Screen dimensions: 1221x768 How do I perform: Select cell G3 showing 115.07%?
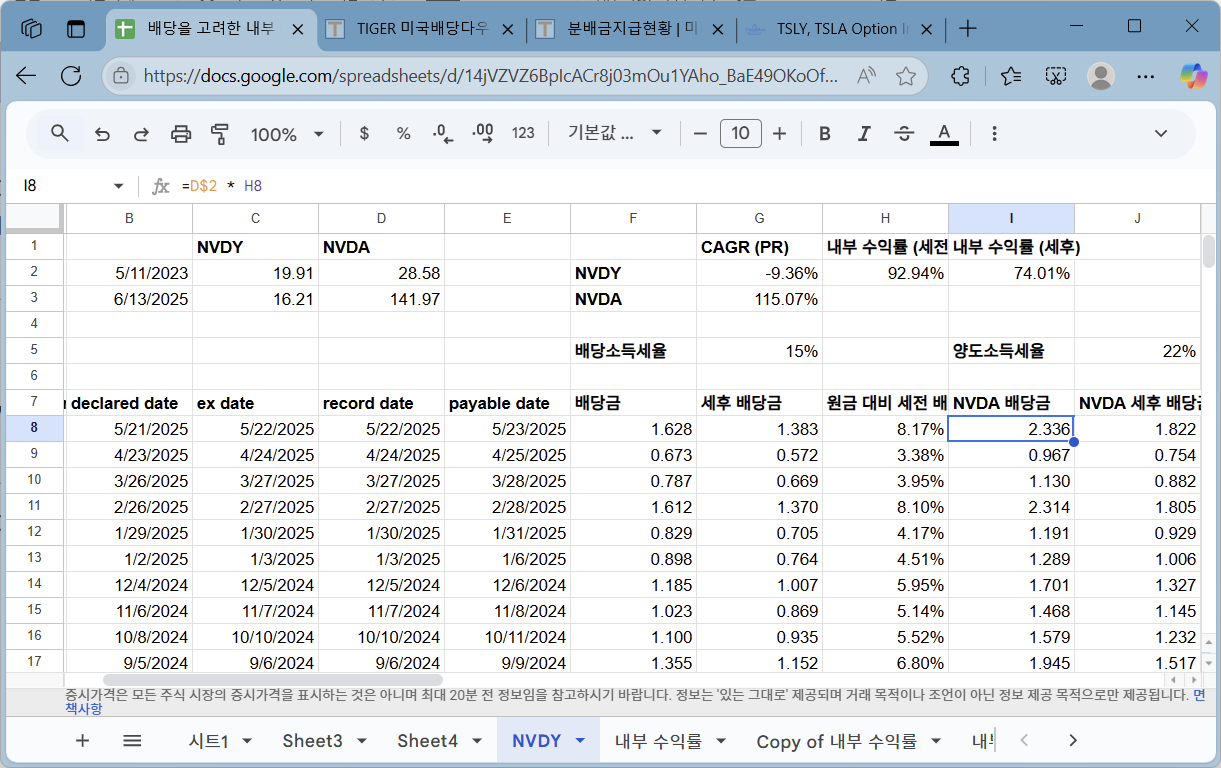click(x=760, y=299)
